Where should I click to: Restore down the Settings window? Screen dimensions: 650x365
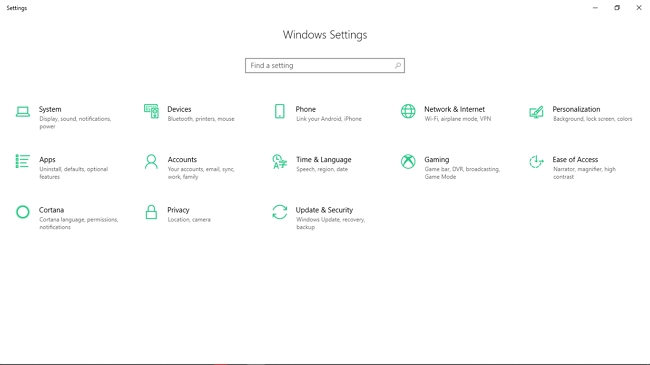click(617, 8)
